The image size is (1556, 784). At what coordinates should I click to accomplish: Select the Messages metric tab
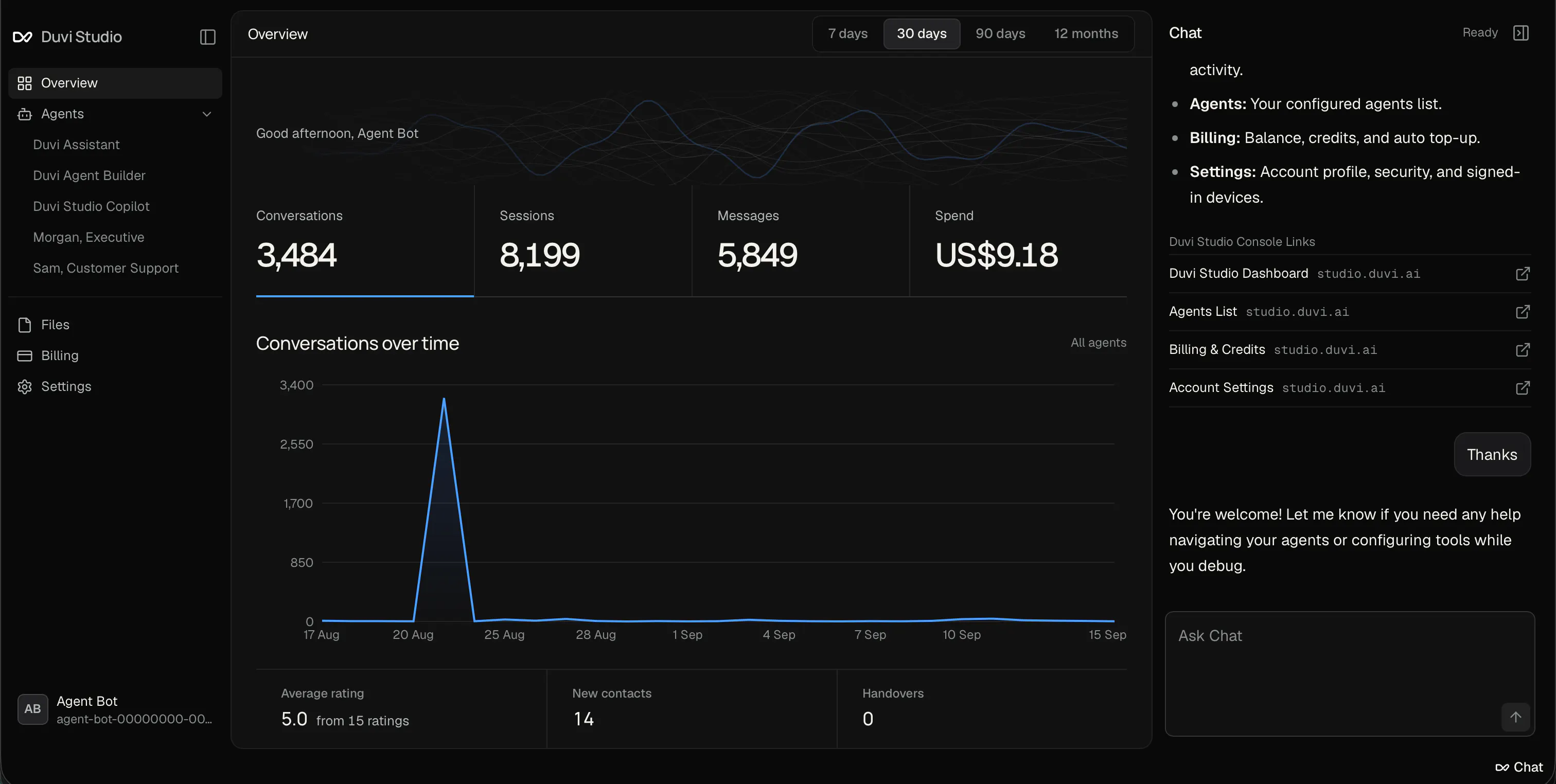pos(800,241)
